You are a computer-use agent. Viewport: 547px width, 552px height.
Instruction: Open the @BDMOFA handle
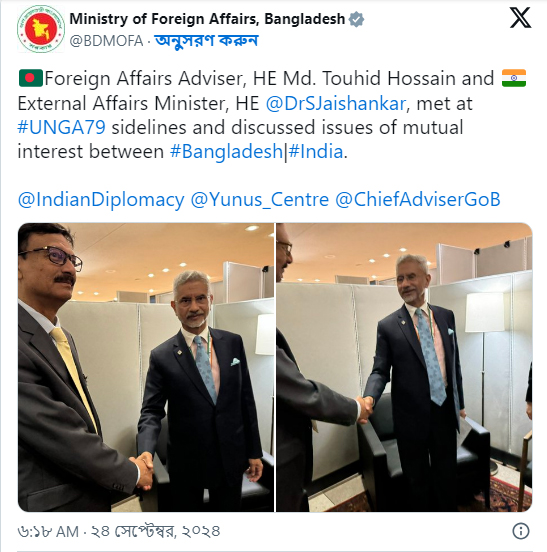[106, 41]
